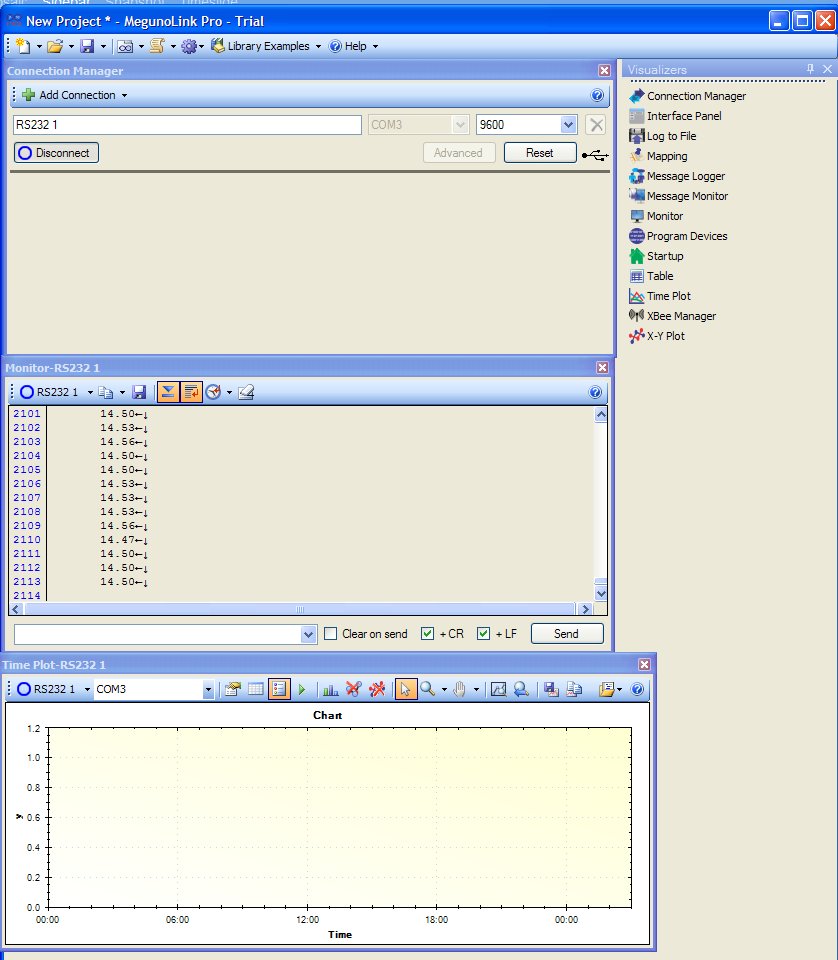838x960 pixels.
Task: Toggle the legend list icon in Time Plot toolbar
Action: point(279,689)
